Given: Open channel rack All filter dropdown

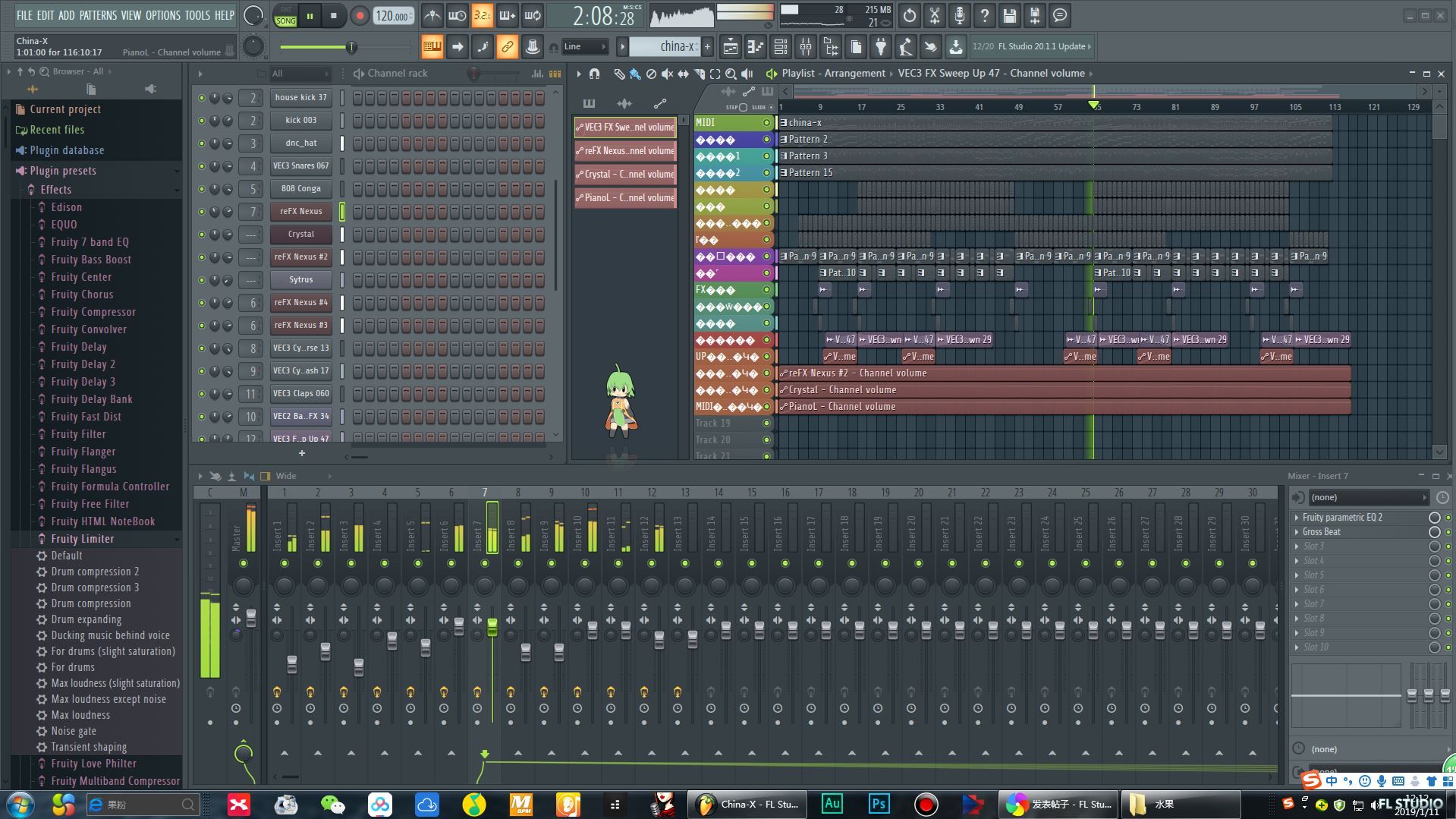Looking at the screenshot, I should pyautogui.click(x=300, y=74).
